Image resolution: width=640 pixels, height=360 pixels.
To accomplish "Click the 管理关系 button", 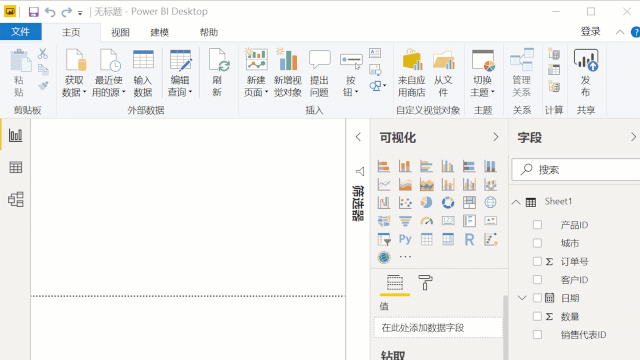I will click(522, 73).
